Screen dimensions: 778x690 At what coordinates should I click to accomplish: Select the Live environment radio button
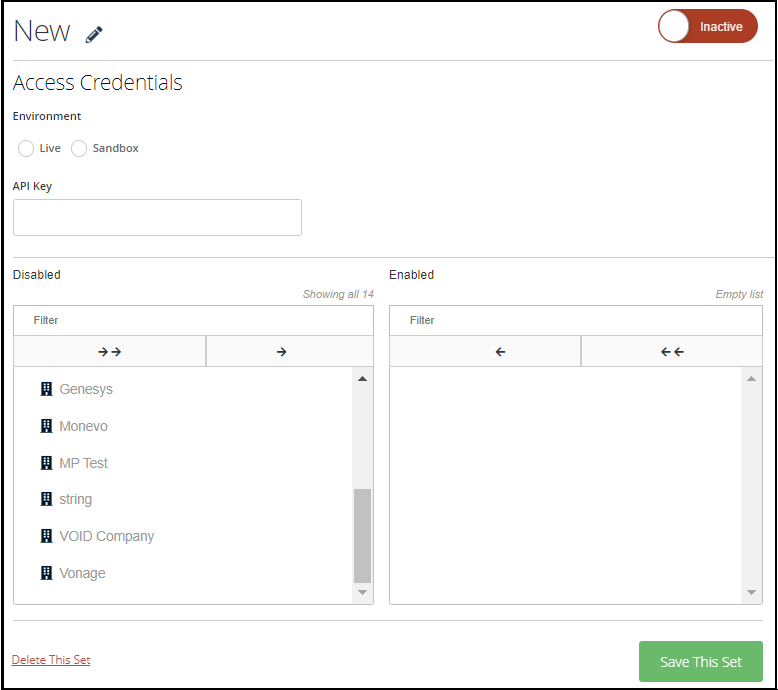pyautogui.click(x=26, y=148)
